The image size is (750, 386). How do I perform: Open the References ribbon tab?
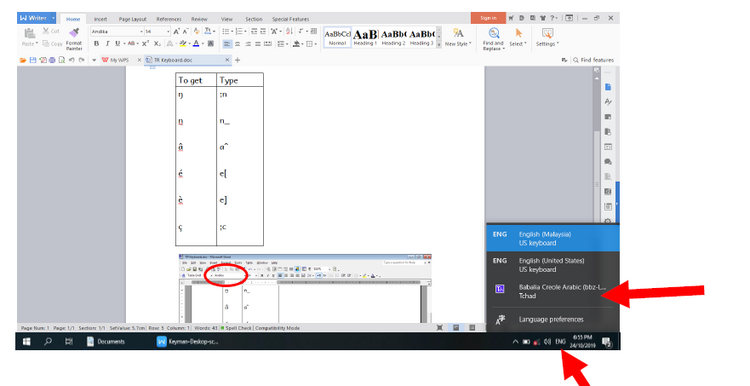(x=169, y=19)
